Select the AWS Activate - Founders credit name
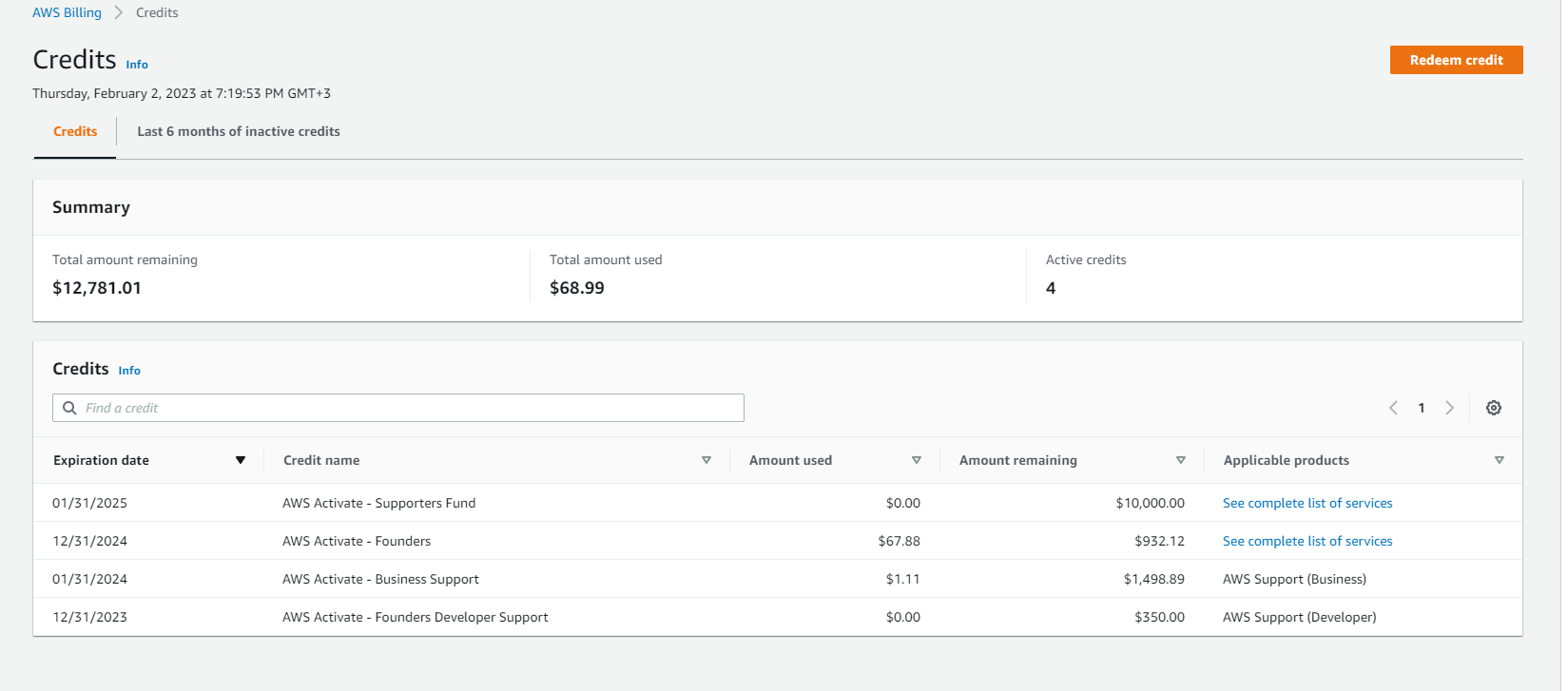Screen dimensions: 1568x691 point(357,541)
